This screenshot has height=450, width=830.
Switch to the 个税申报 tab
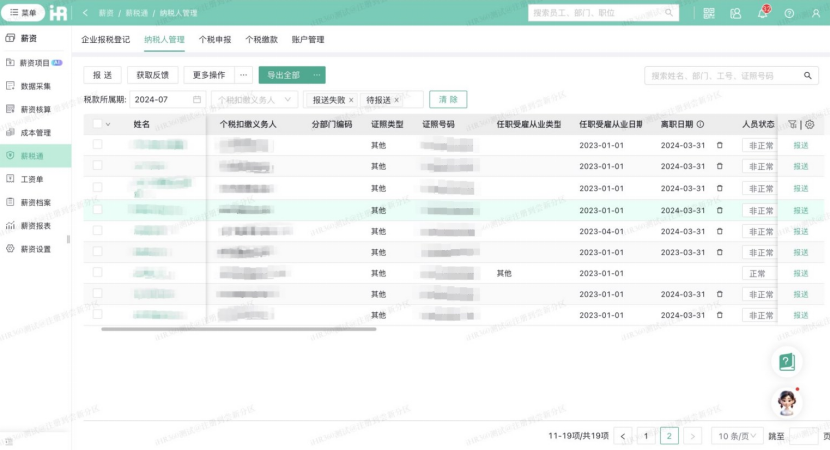pyautogui.click(x=215, y=40)
